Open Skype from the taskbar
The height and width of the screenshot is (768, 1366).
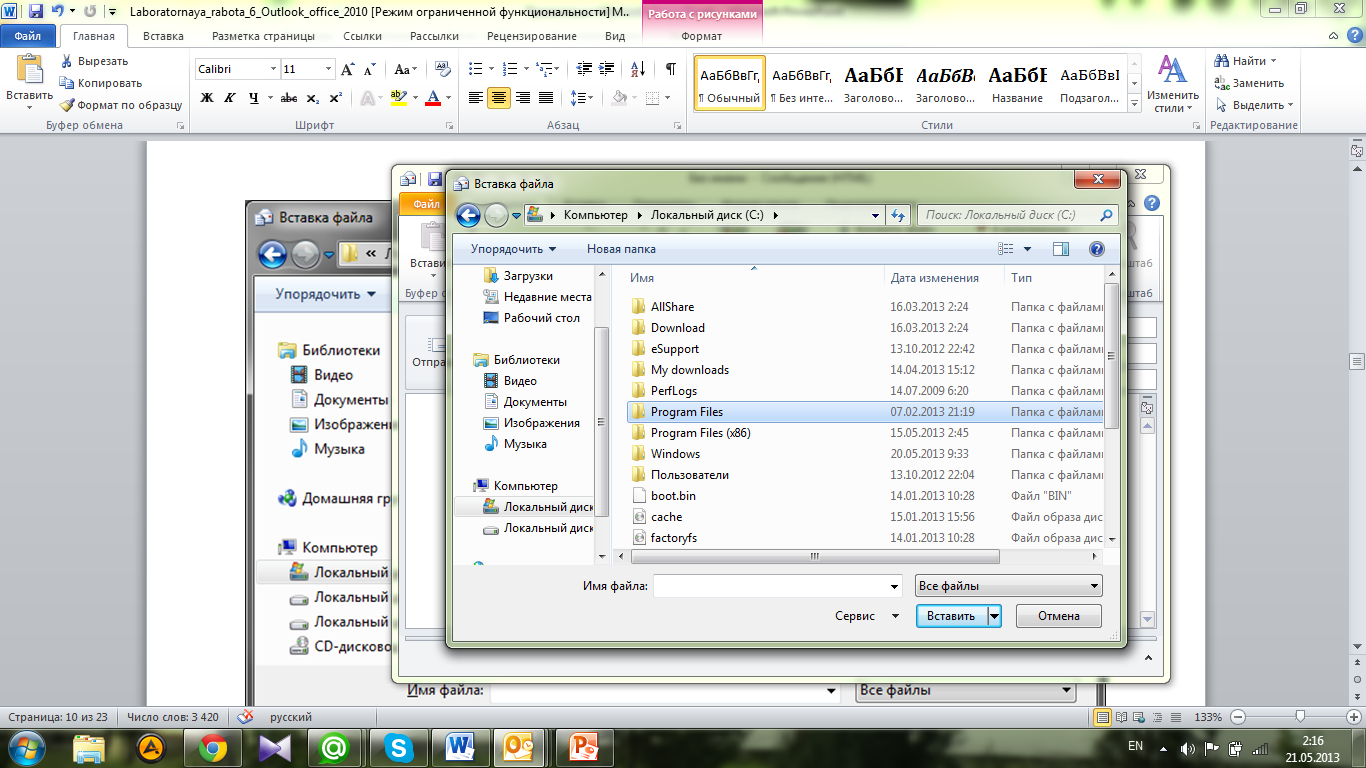[397, 746]
